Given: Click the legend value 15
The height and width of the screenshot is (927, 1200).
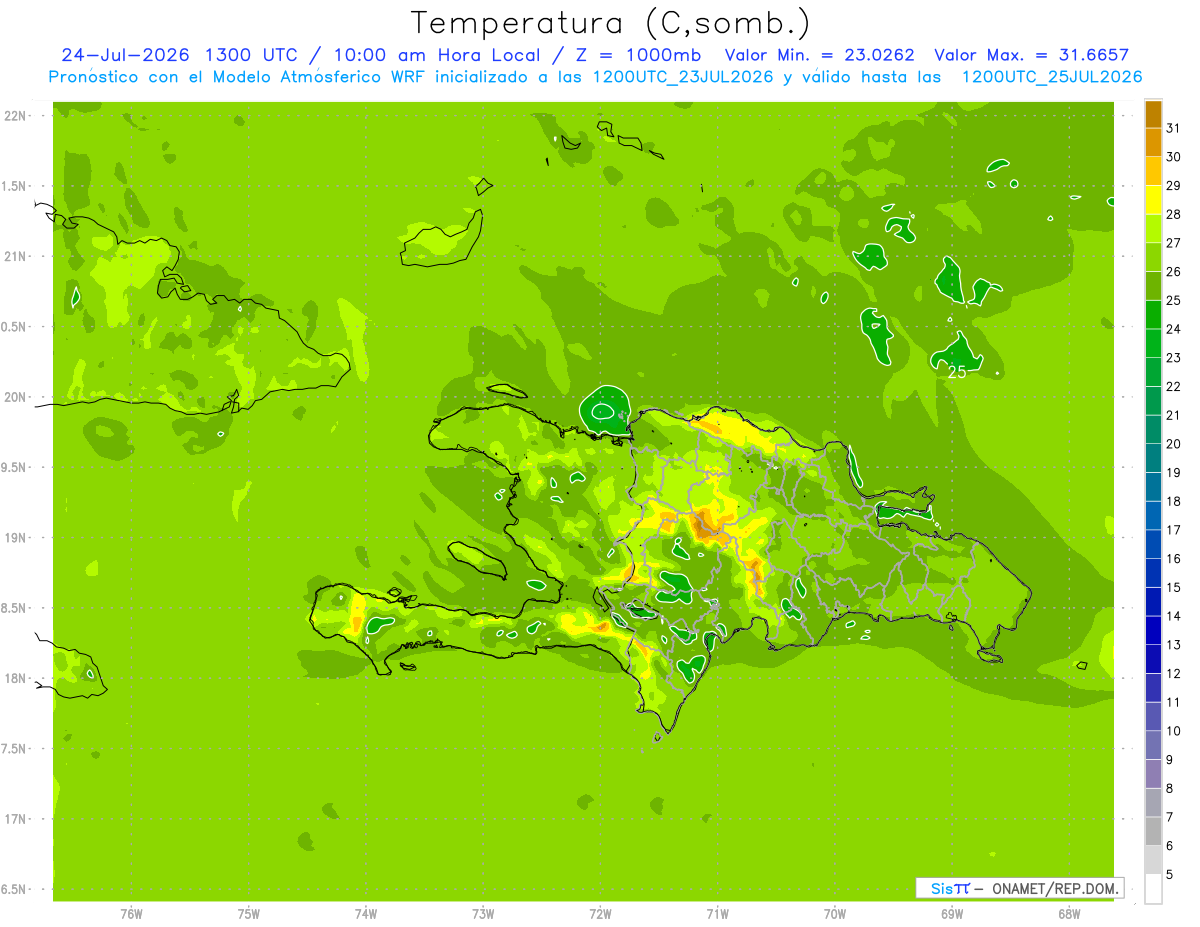Looking at the screenshot, I should [x=1173, y=587].
